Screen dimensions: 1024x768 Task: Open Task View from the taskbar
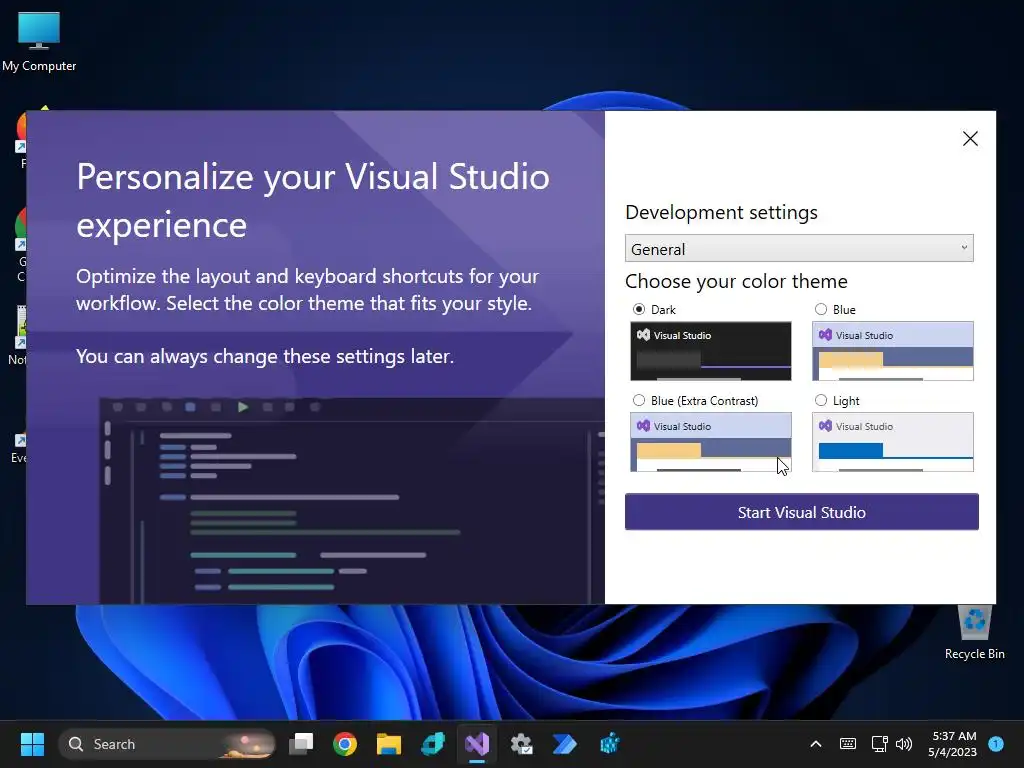pyautogui.click(x=301, y=744)
